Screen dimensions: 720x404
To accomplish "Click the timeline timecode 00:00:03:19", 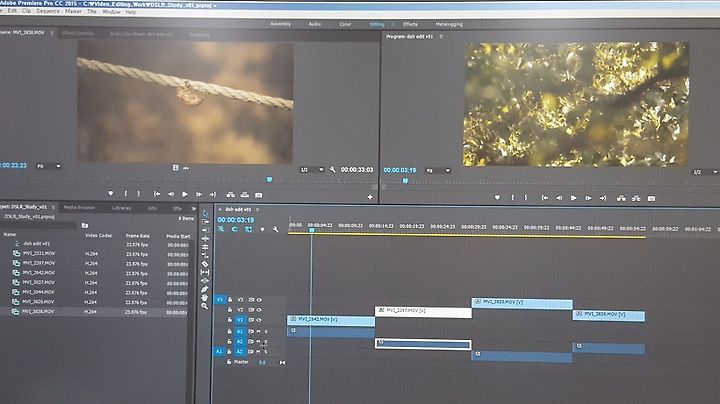I will pyautogui.click(x=236, y=220).
